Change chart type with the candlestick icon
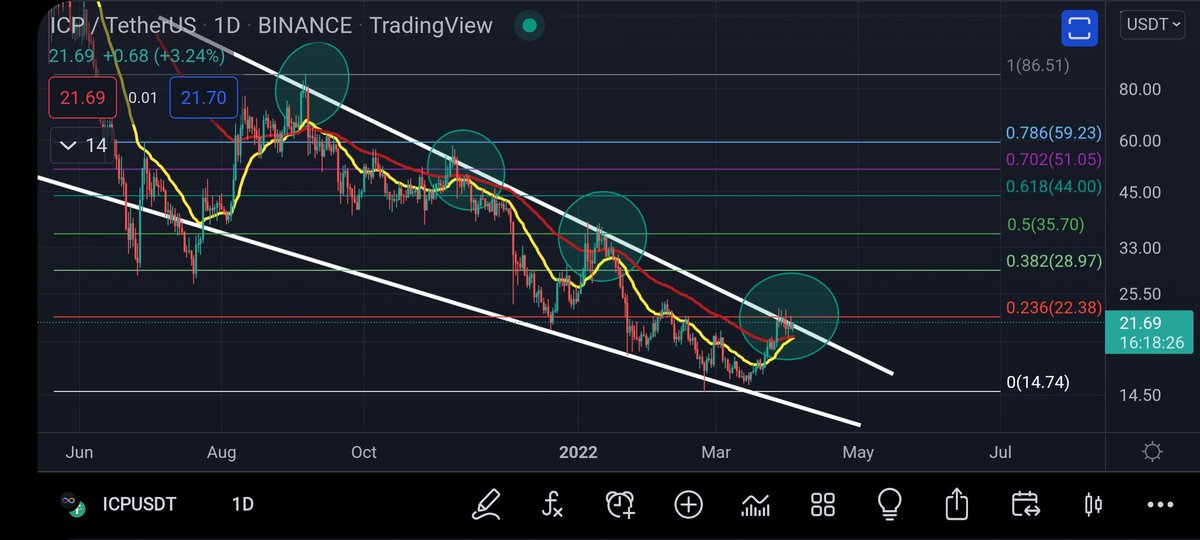 1093,504
